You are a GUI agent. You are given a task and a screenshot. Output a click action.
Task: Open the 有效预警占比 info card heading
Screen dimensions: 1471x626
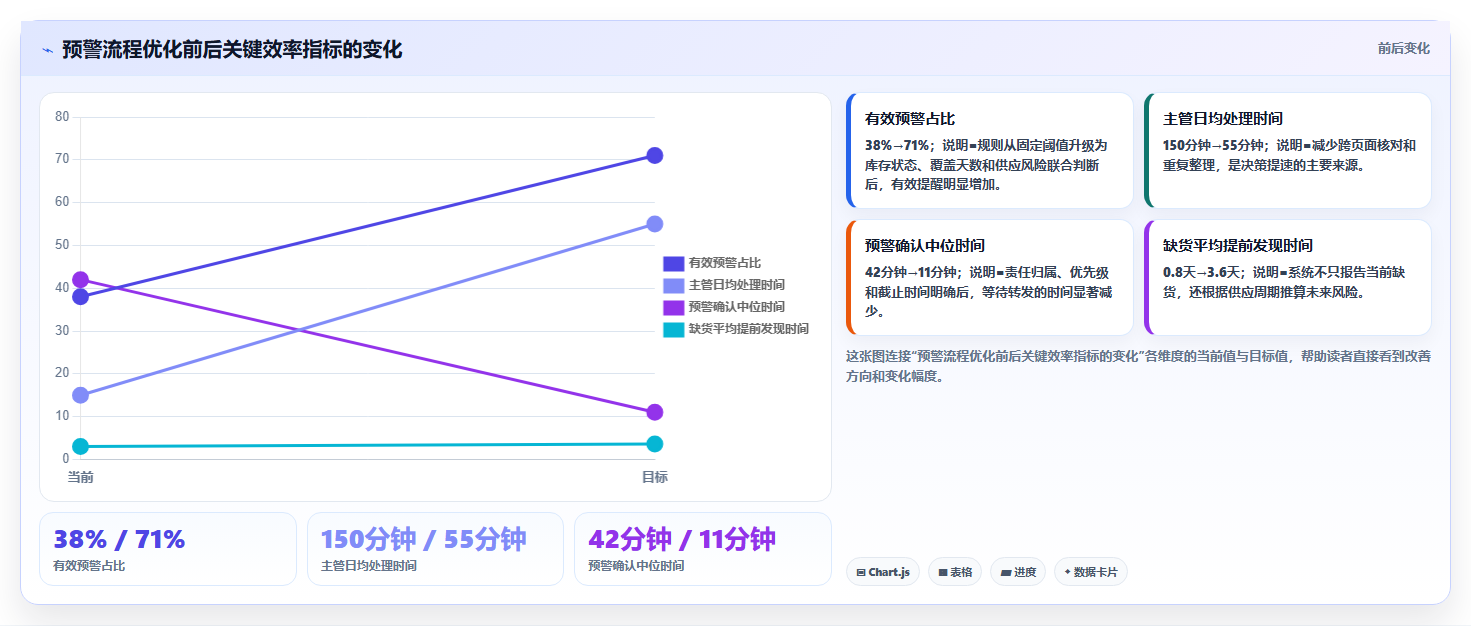(910, 118)
